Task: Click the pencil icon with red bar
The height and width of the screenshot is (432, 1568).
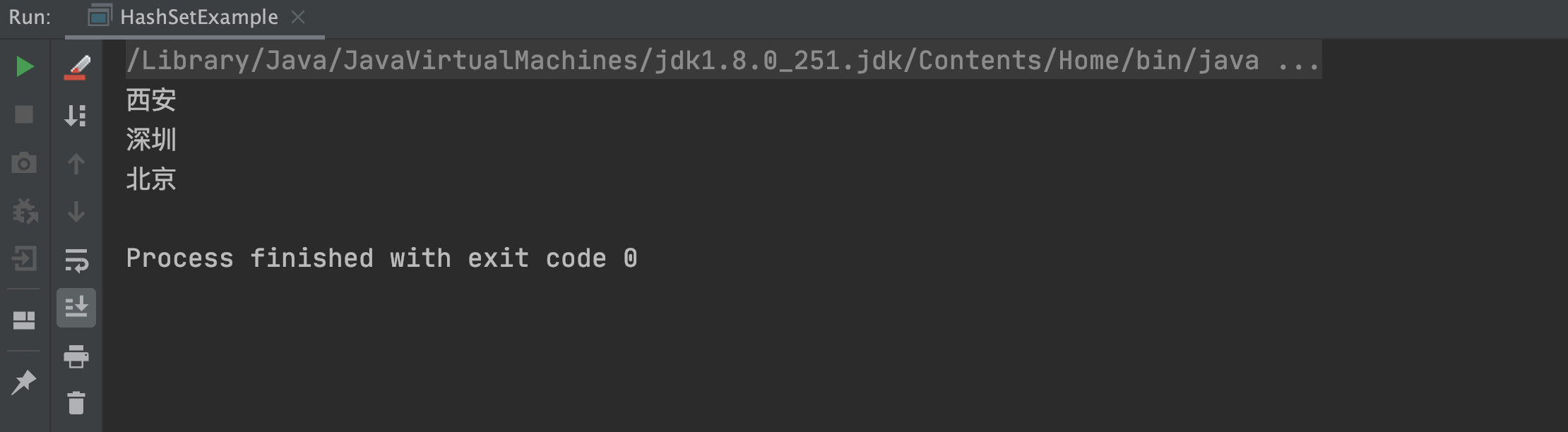Action: pyautogui.click(x=76, y=67)
